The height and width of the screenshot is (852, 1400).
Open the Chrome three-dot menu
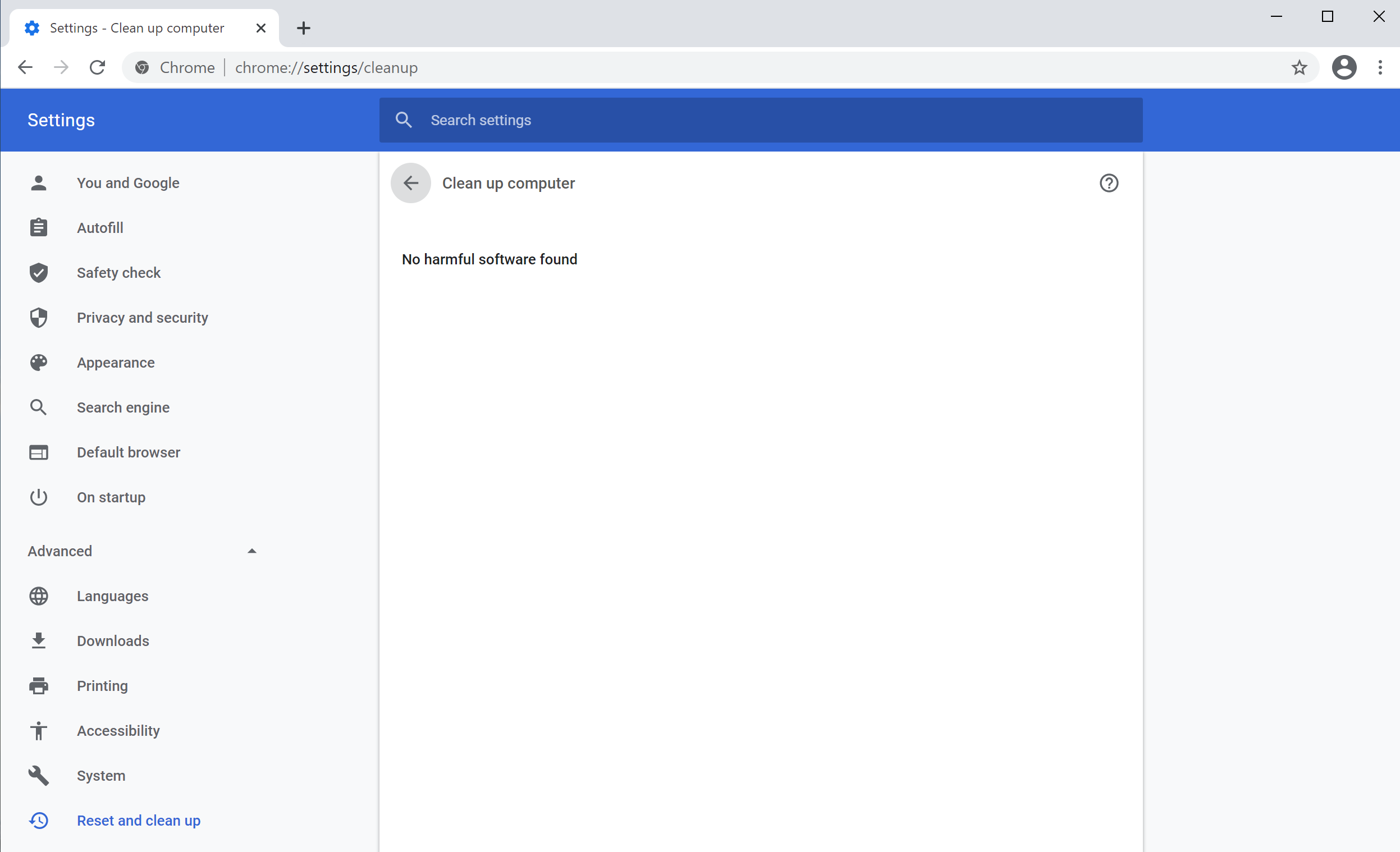coord(1380,67)
